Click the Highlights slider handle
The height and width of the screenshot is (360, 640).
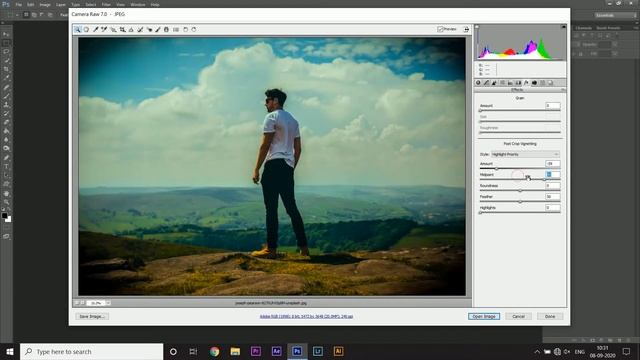[x=480, y=213]
